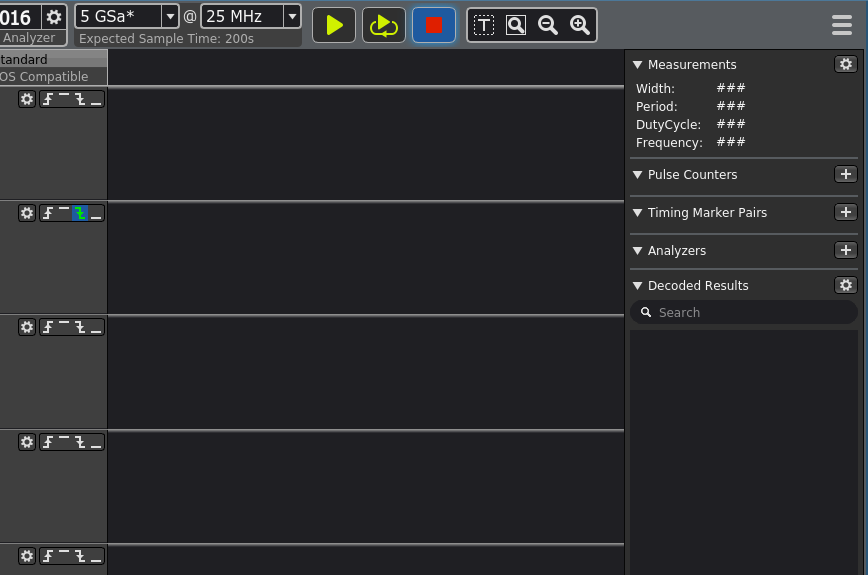Image resolution: width=868 pixels, height=575 pixels.
Task: Stop the capture with the red square
Action: (x=433, y=25)
